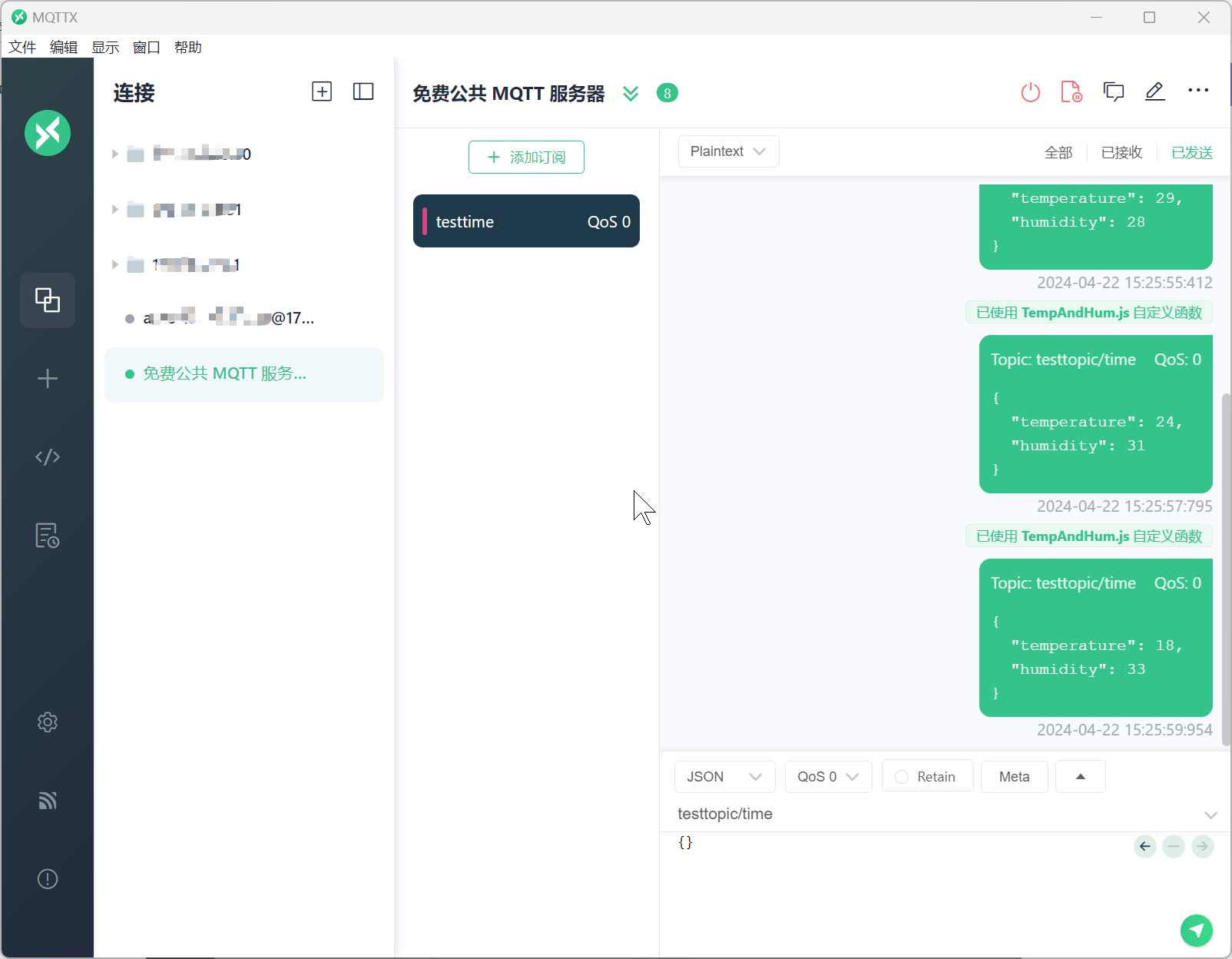Open the 显示 menu

coord(105,48)
